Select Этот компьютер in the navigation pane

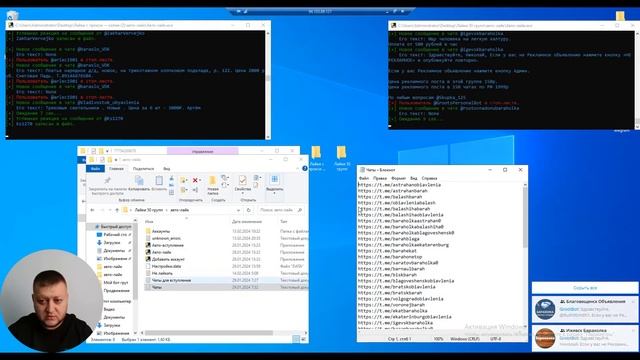point(117,301)
